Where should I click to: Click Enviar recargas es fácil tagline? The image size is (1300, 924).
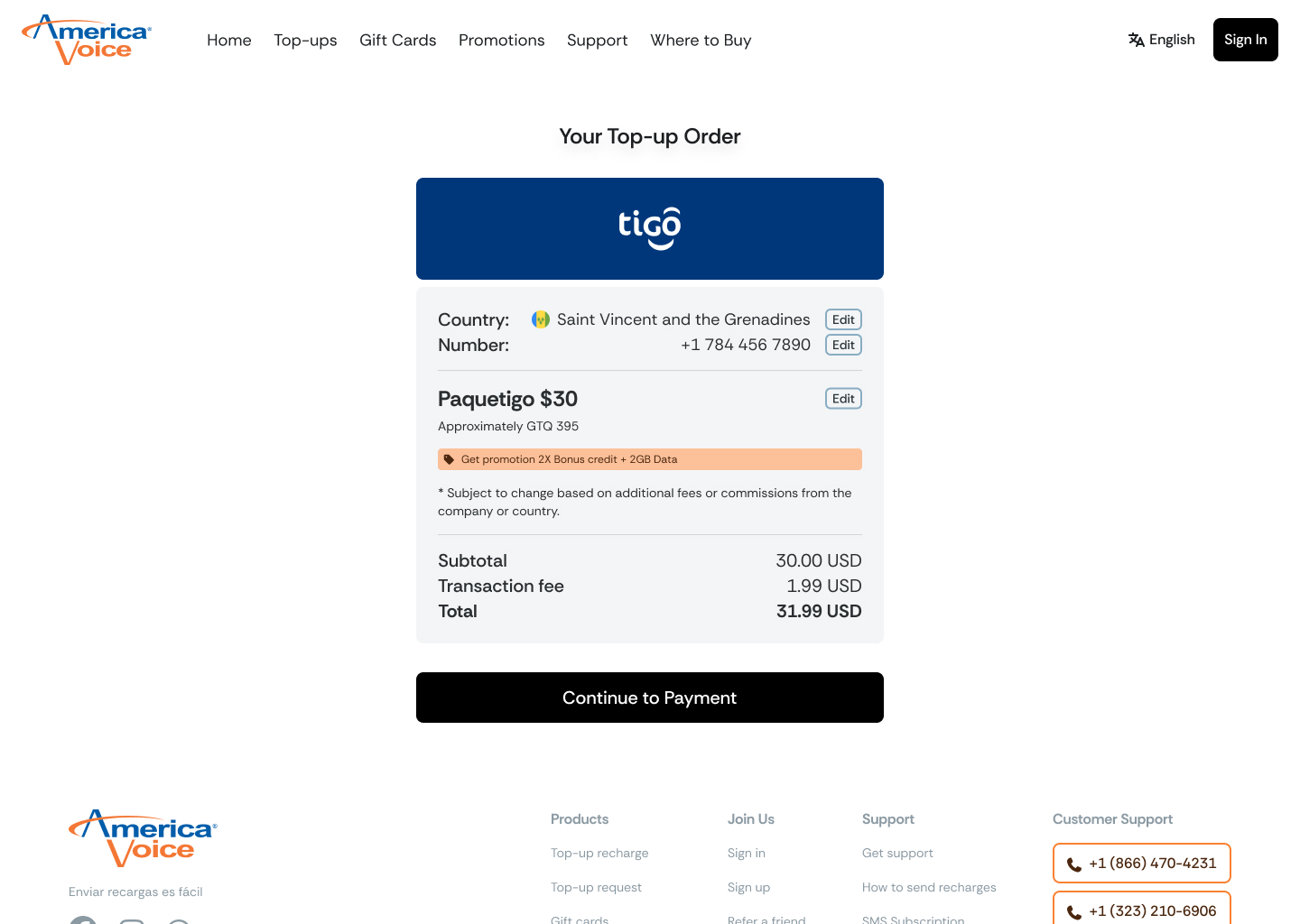135,892
